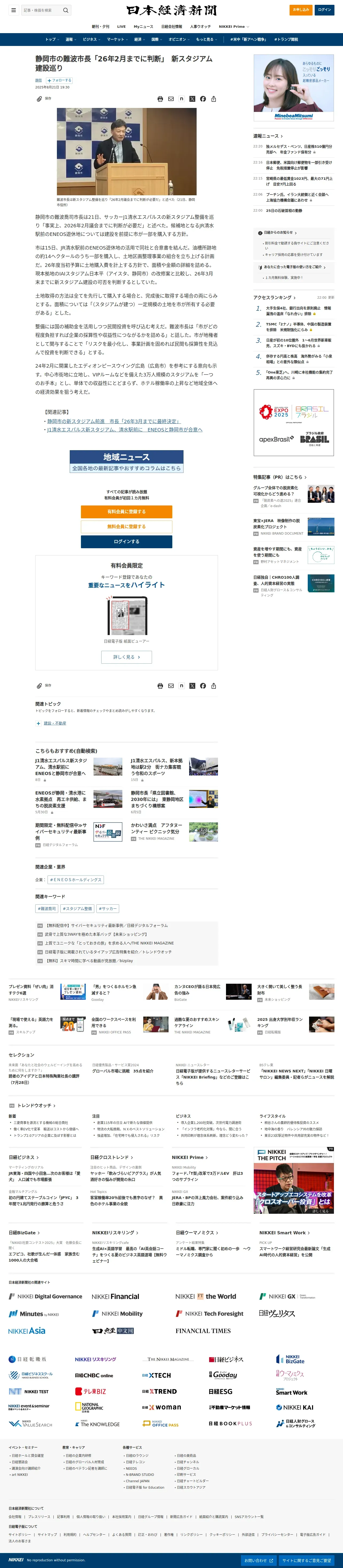The width and height of the screenshot is (343, 1568).
Task: Click the FINANCIAL TIMES logo
Action: click(x=203, y=1330)
